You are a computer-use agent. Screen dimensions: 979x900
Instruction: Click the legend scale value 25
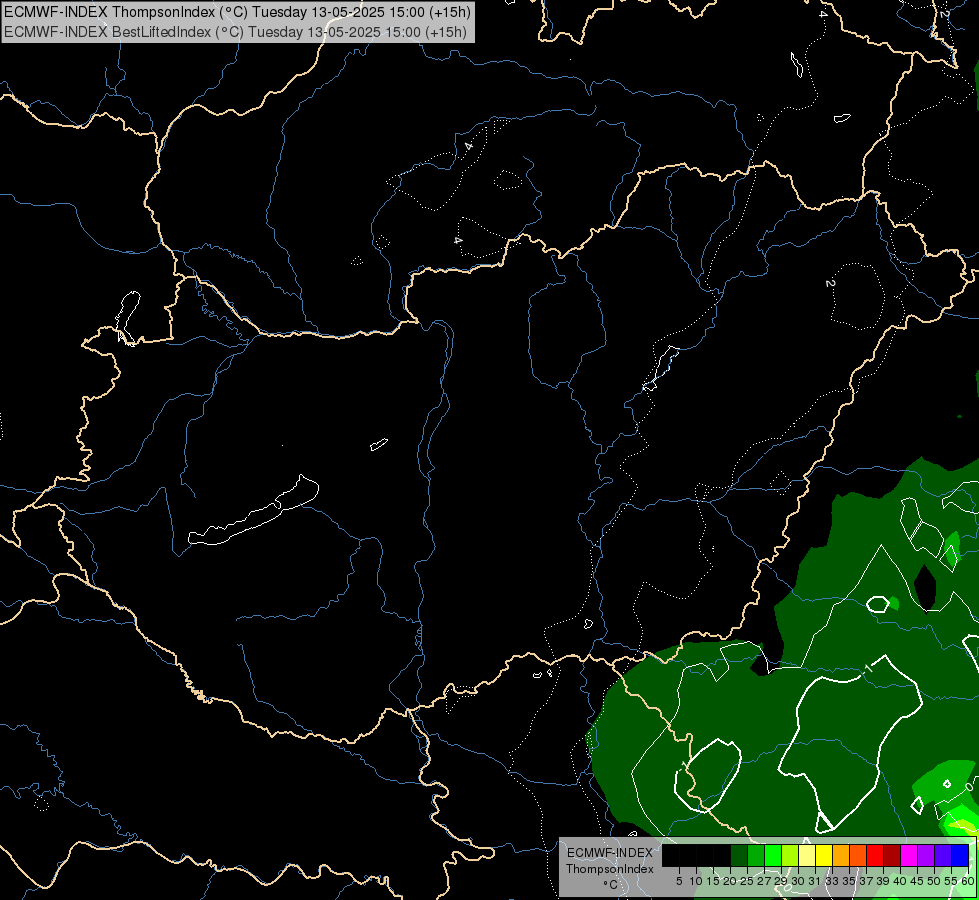tap(747, 881)
